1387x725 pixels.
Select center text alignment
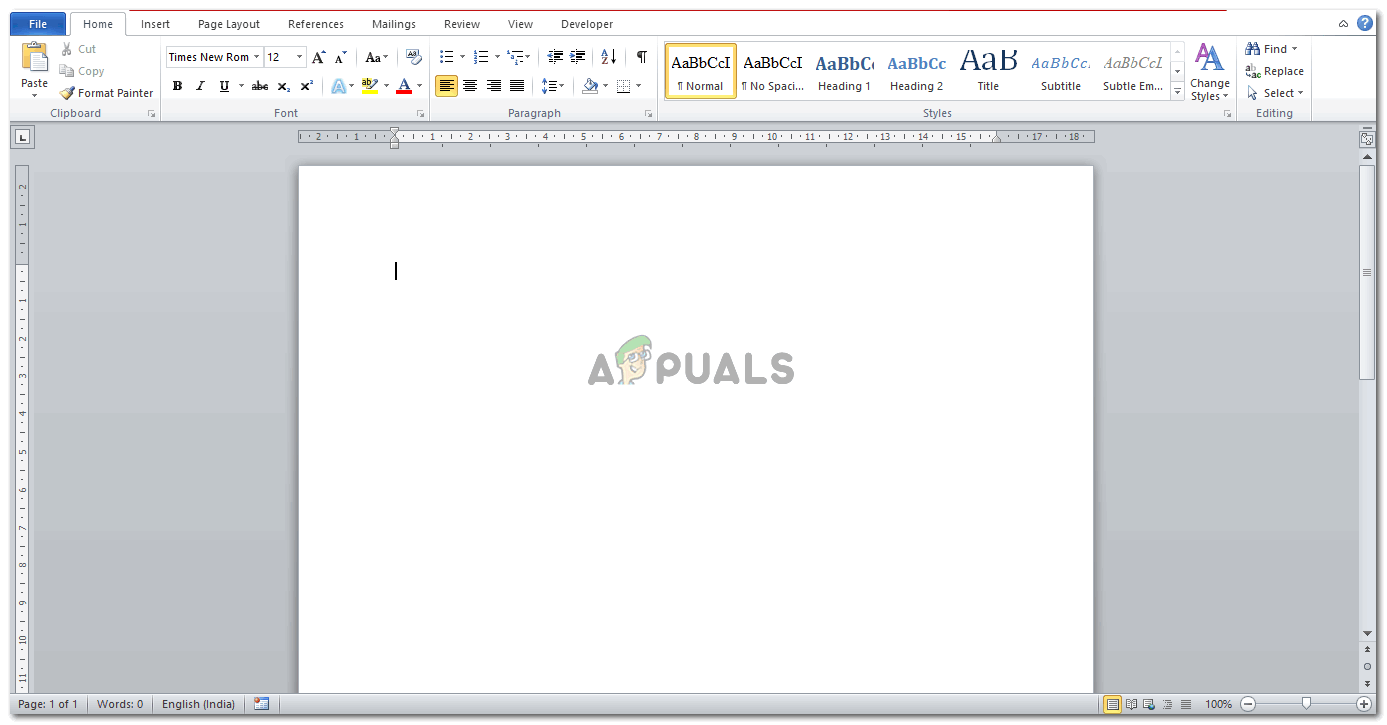pos(470,86)
